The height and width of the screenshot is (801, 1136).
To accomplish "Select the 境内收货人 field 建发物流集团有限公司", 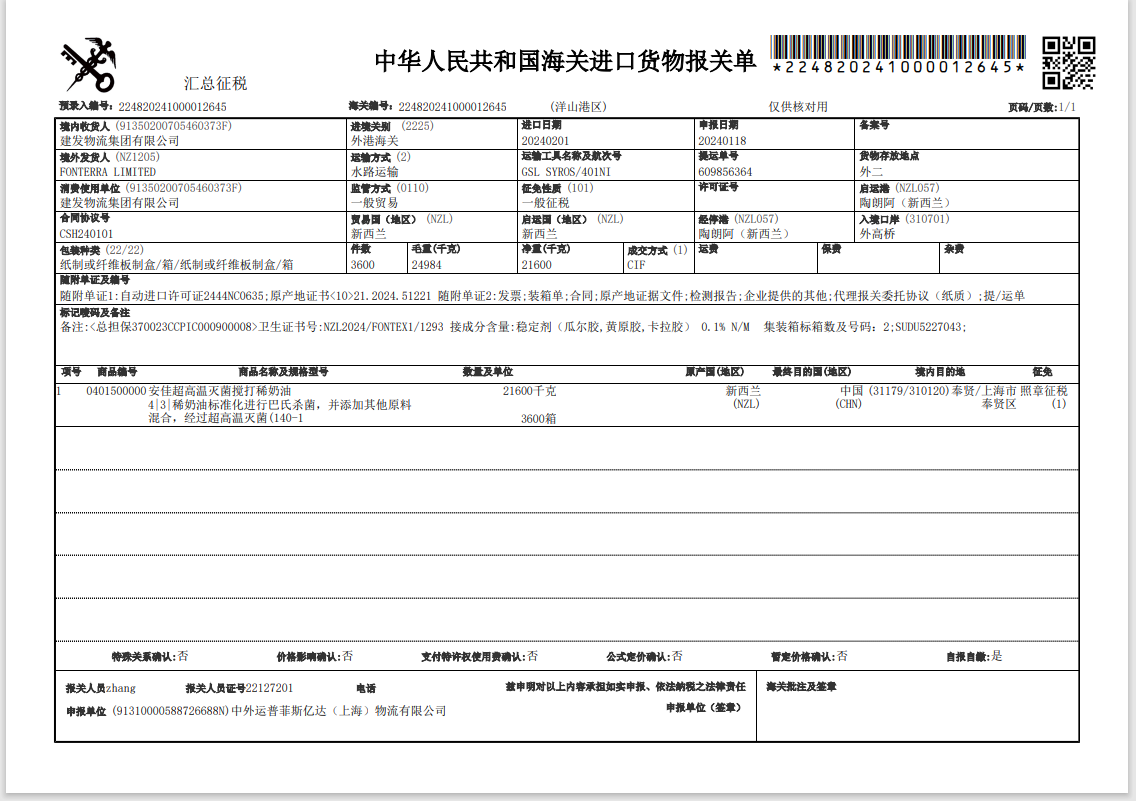I will coord(119,141).
